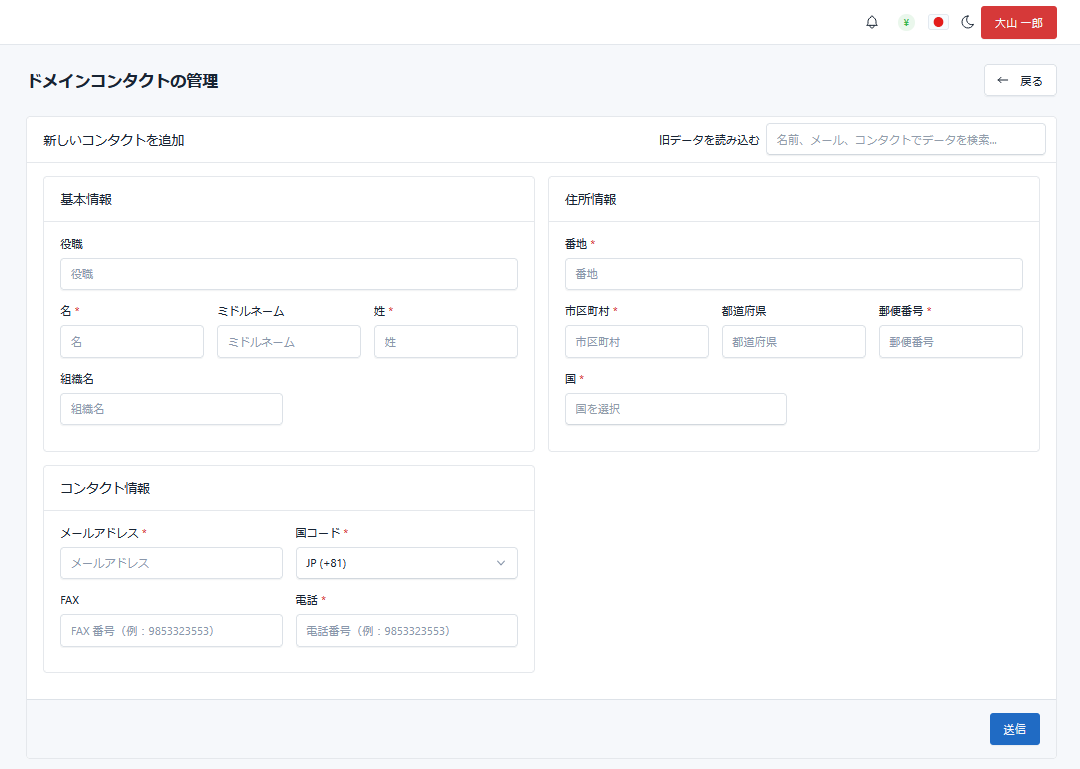Click the 戻る back button
Image resolution: width=1080 pixels, height=769 pixels.
pos(1020,81)
